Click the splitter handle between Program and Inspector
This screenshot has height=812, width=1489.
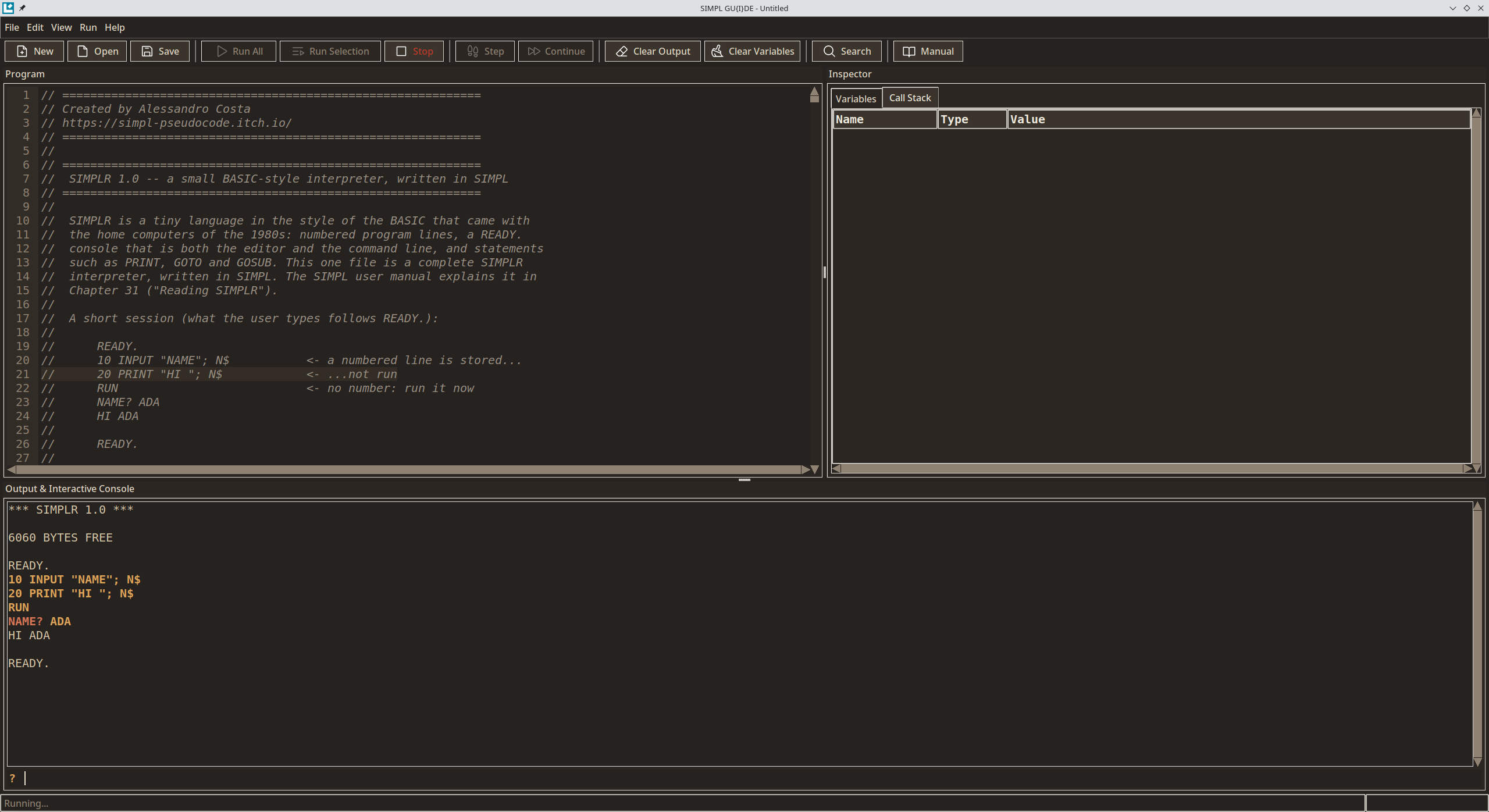coord(825,272)
